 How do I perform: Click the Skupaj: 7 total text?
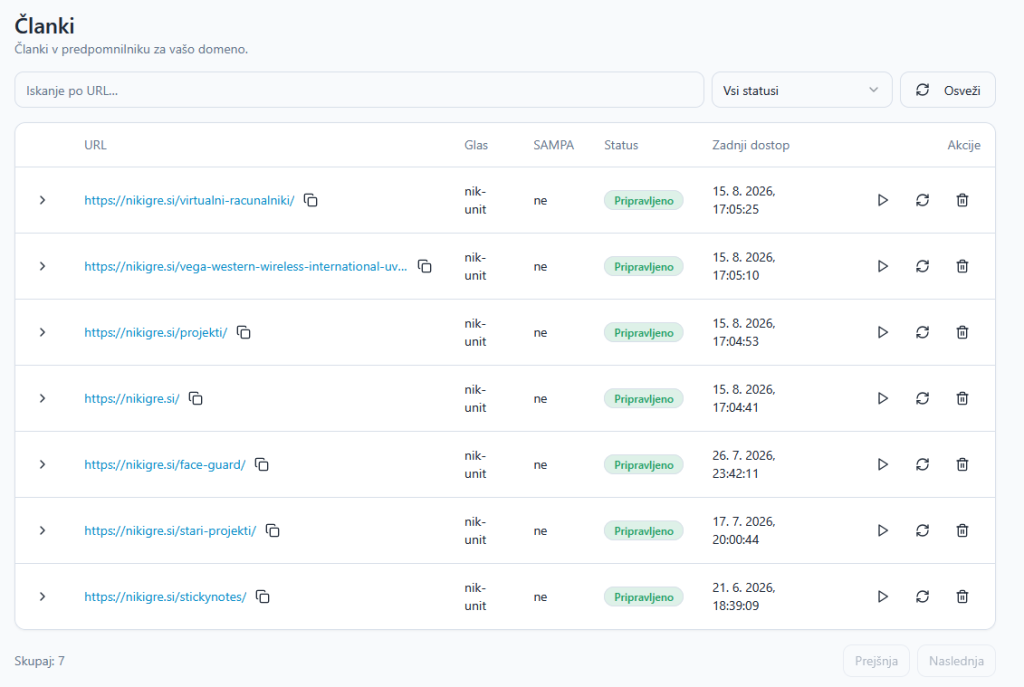[40, 661]
